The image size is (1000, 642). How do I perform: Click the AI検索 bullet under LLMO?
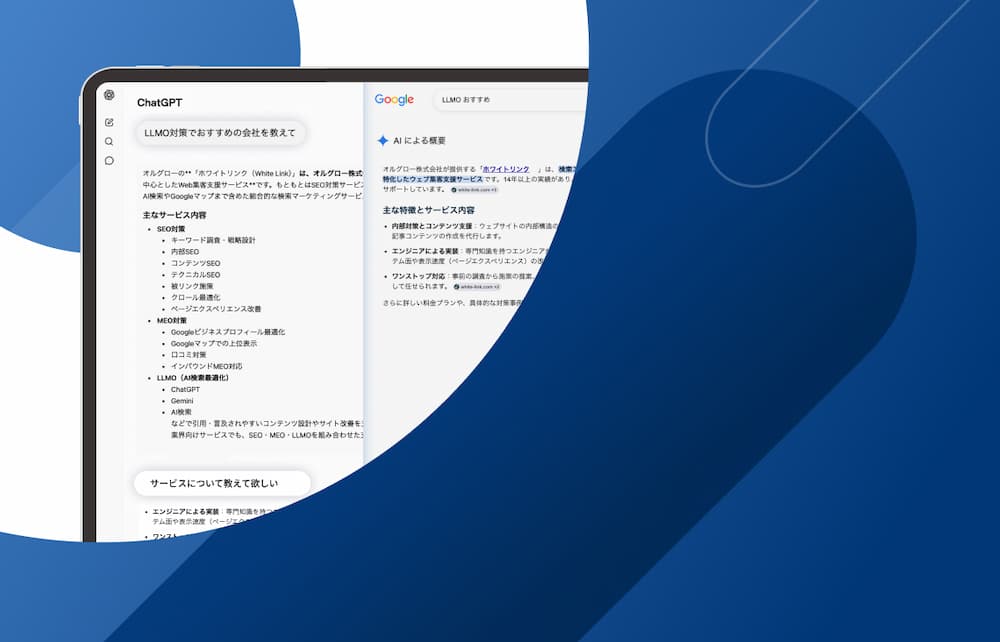pos(180,412)
